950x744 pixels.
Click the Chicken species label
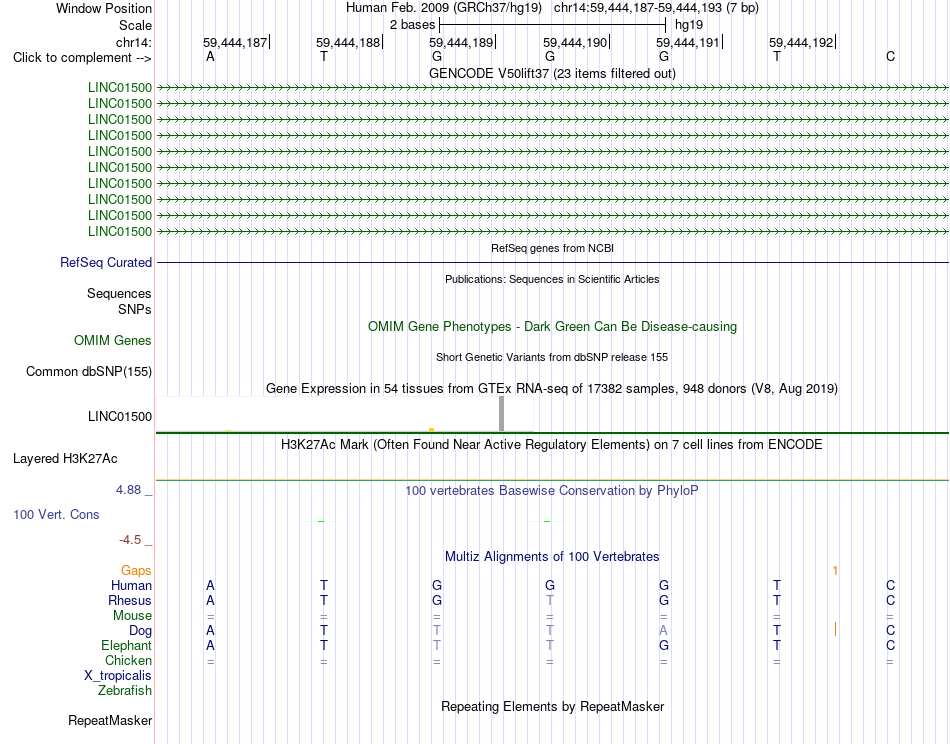[x=128, y=660]
